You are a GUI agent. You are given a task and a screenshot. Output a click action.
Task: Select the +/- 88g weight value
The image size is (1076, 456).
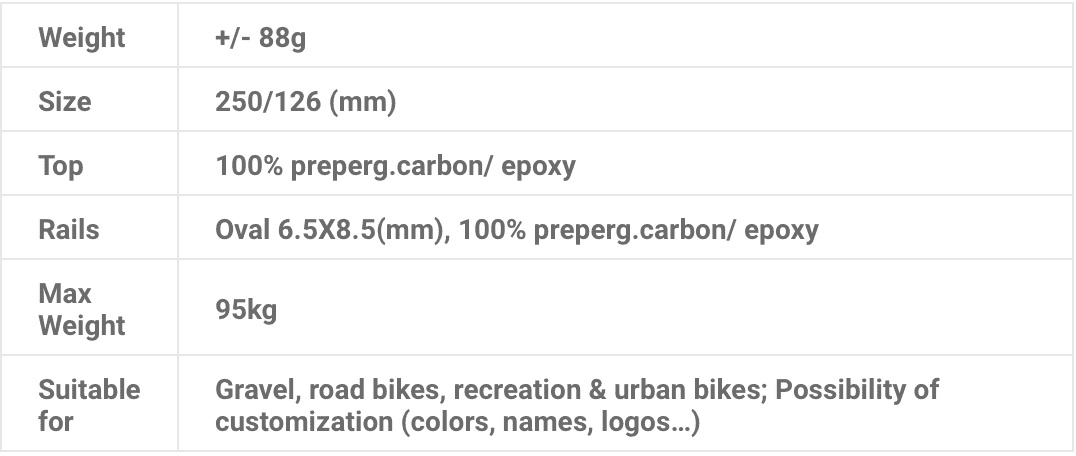[x=260, y=38]
